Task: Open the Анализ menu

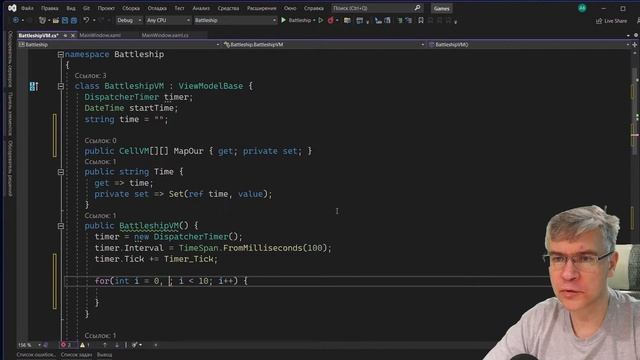Action: point(201,8)
